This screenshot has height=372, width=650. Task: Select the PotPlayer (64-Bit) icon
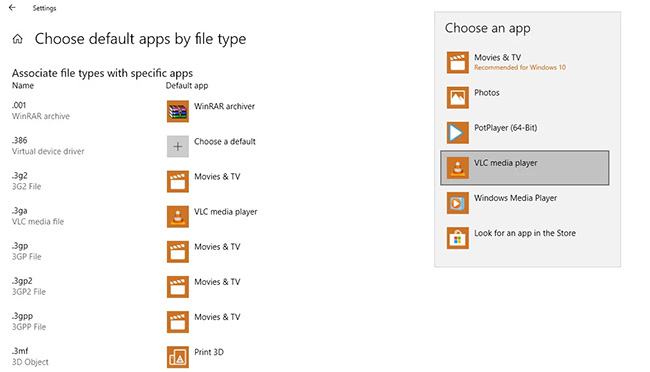click(x=458, y=133)
